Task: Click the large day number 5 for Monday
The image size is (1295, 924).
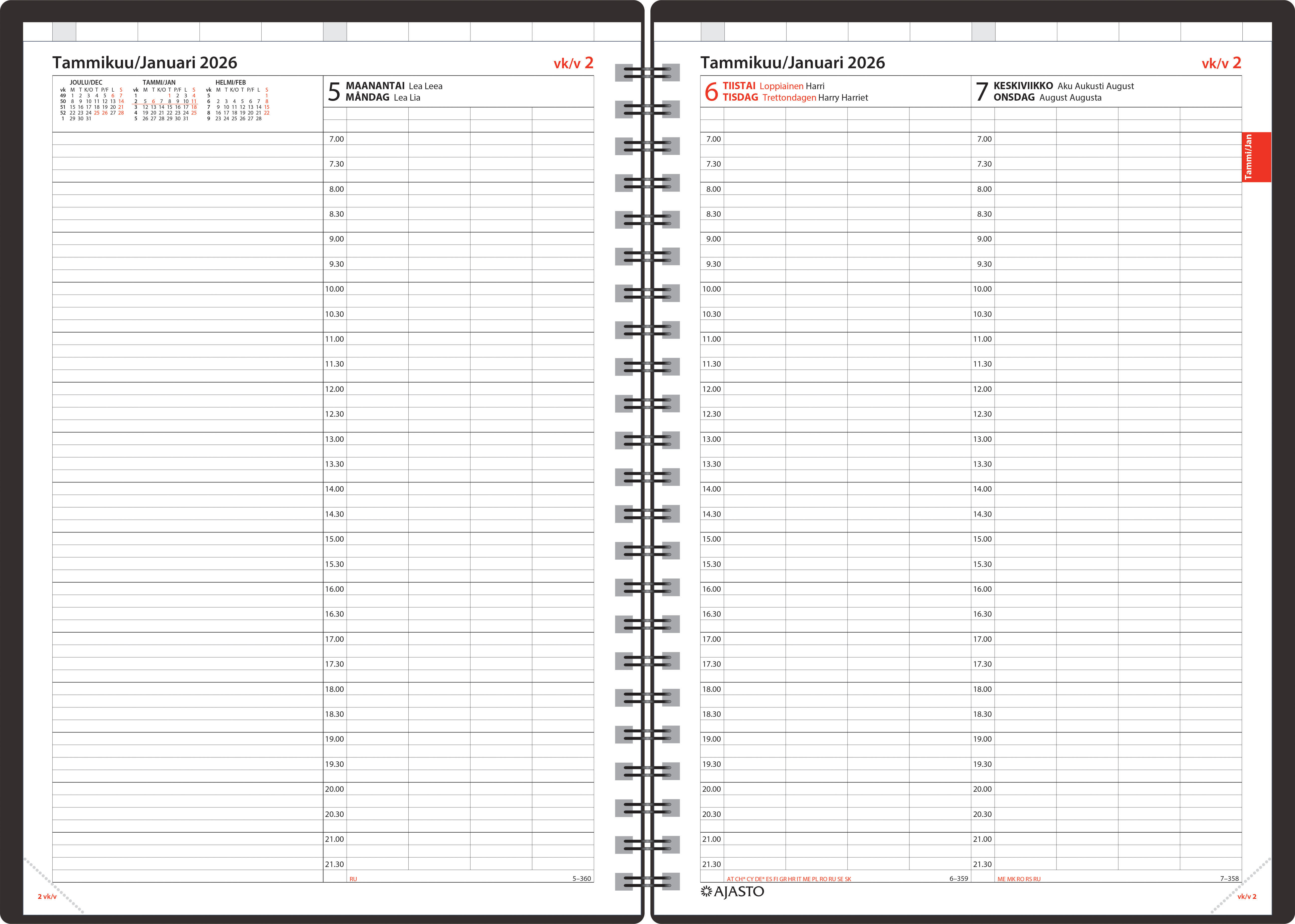Action: click(x=334, y=92)
